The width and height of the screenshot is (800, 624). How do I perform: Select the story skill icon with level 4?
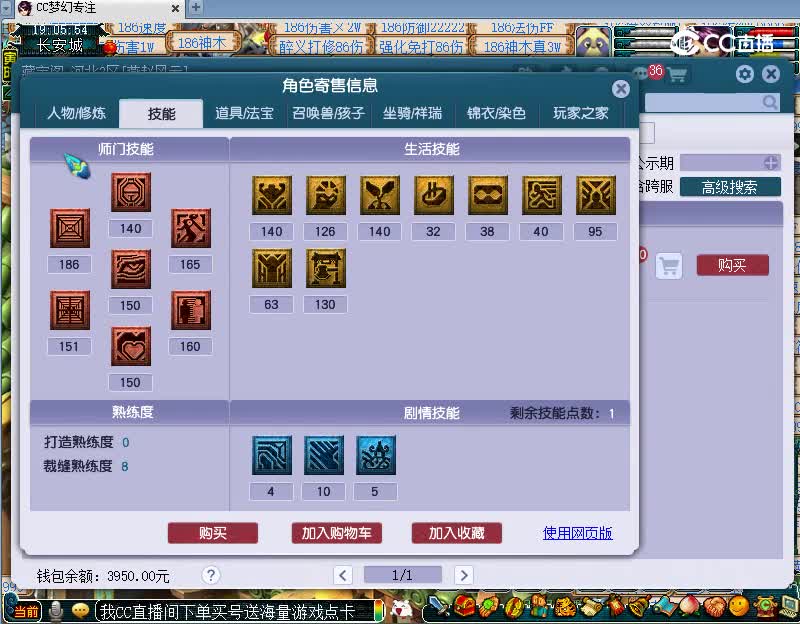[272, 455]
